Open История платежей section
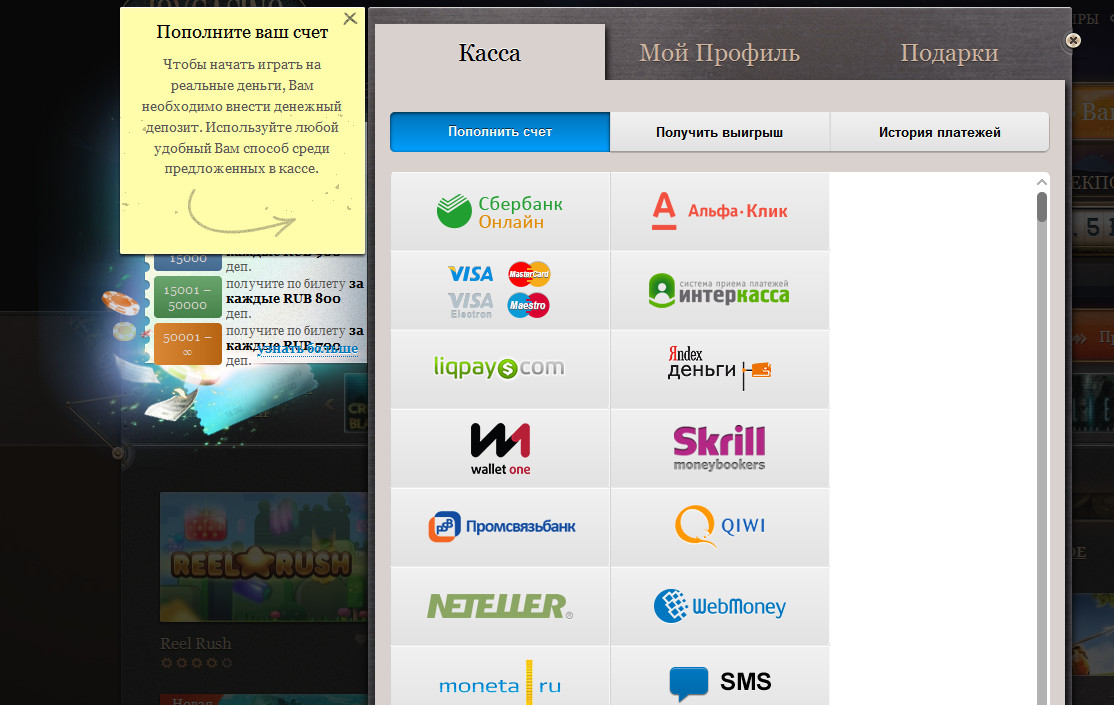 pyautogui.click(x=939, y=132)
